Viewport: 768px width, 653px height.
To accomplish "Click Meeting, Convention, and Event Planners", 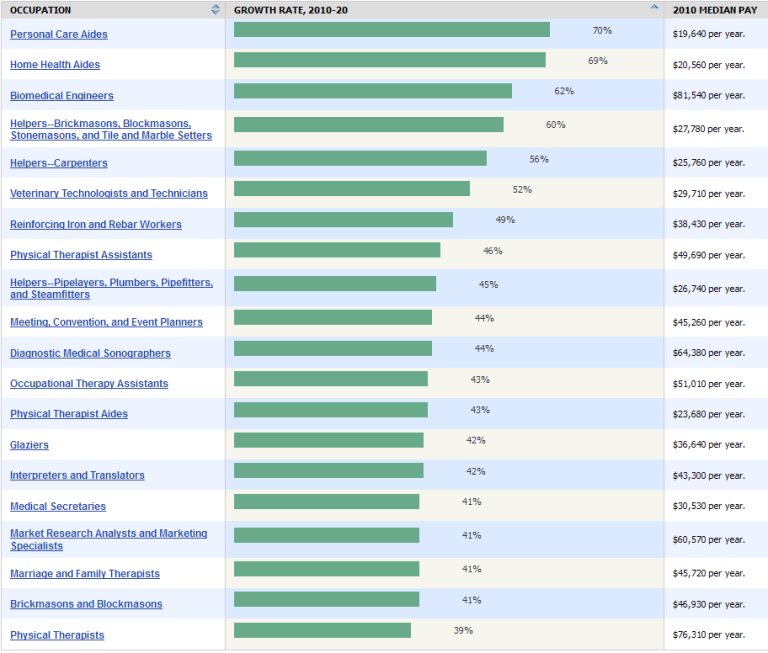I will 106,322.
